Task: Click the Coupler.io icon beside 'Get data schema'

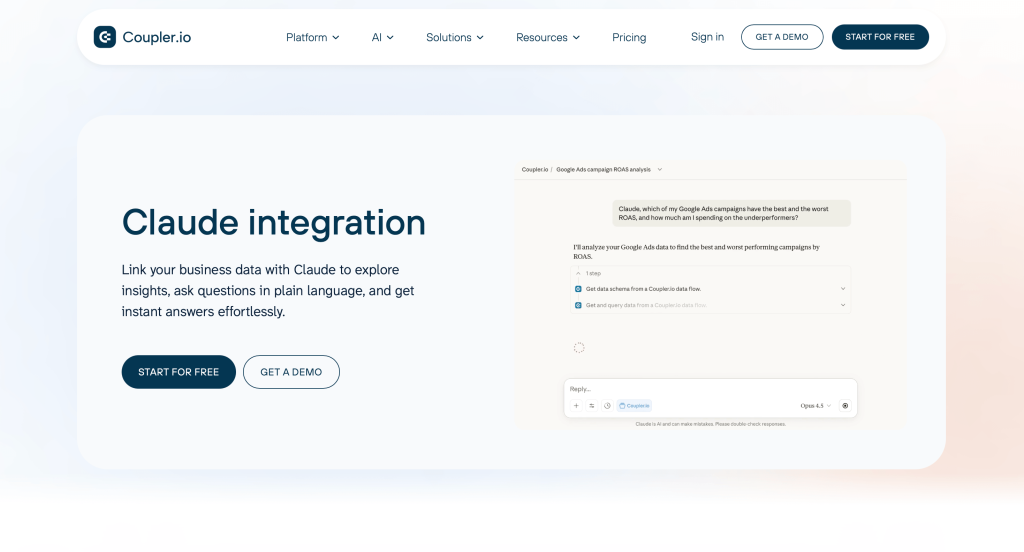Action: pos(578,289)
